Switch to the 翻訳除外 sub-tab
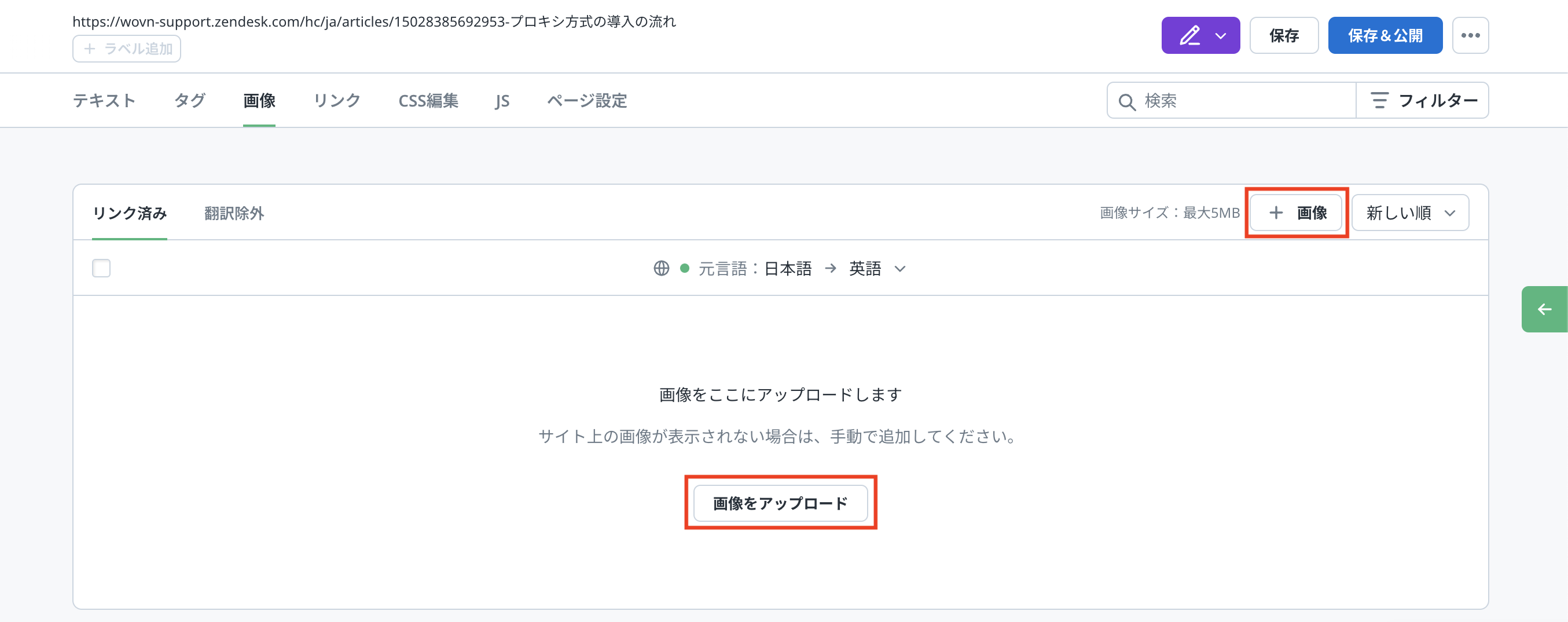This screenshot has height=622, width=1568. pos(234,213)
